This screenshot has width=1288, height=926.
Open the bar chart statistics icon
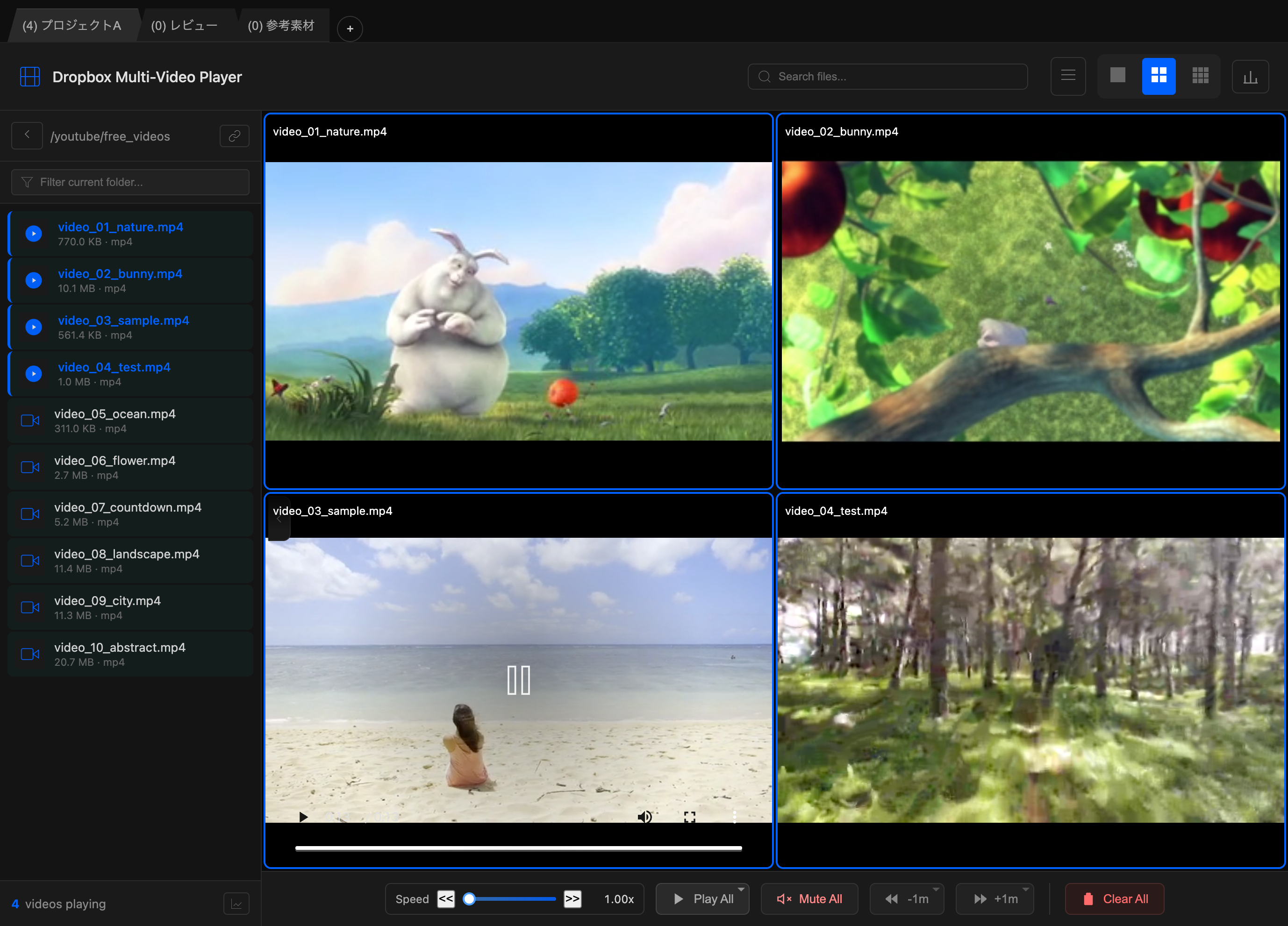1250,77
